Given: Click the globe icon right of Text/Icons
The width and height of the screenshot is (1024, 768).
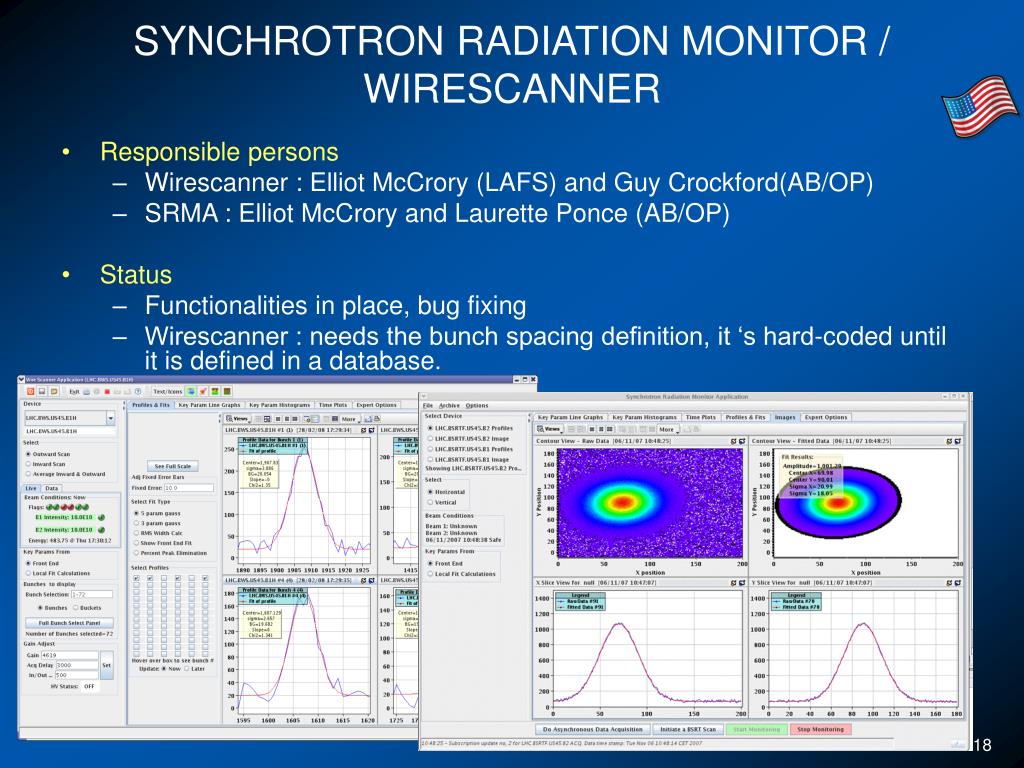Looking at the screenshot, I should tap(191, 391).
